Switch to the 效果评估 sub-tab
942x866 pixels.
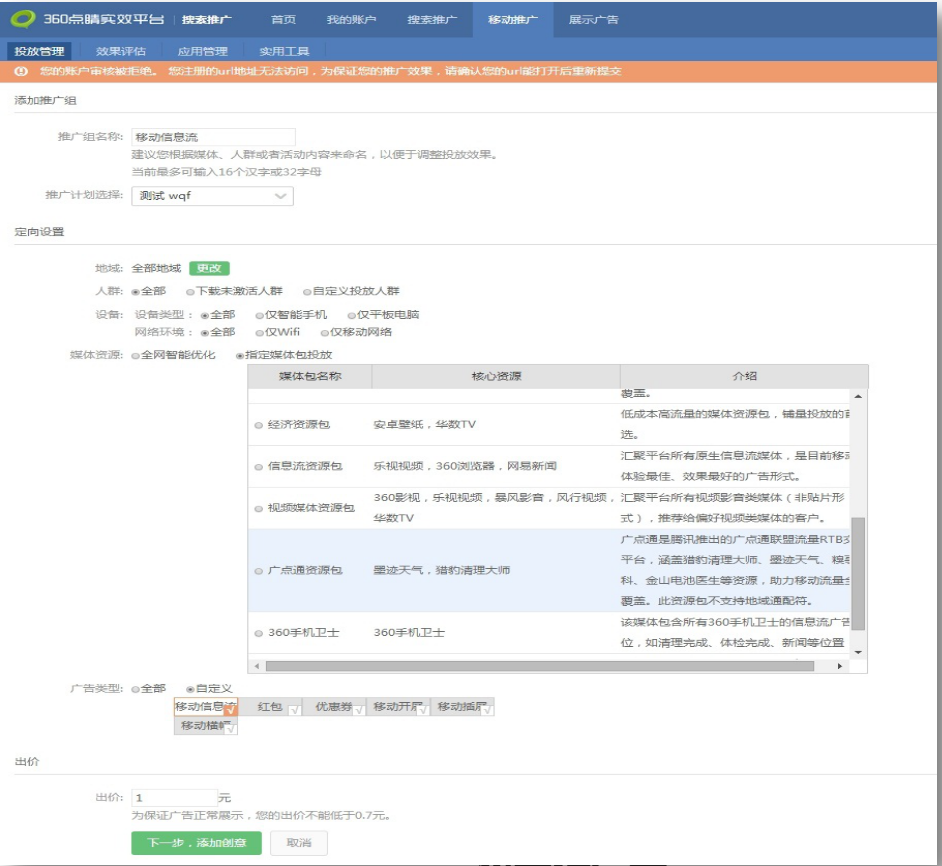pyautogui.click(x=121, y=51)
